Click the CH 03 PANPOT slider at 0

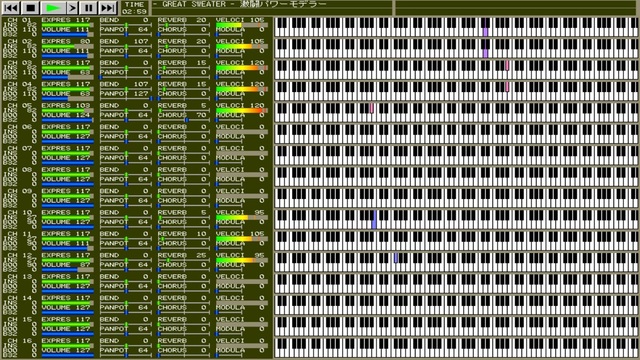coord(125,77)
